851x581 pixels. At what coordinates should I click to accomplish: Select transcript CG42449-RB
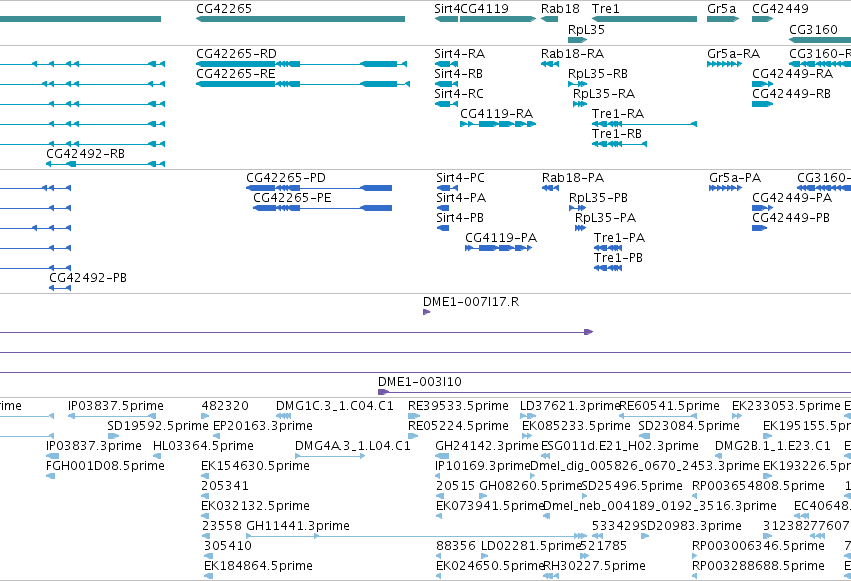[x=762, y=104]
